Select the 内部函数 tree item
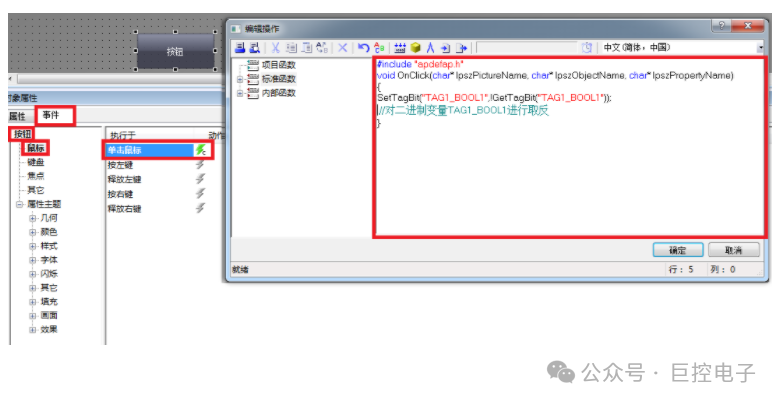The image size is (780, 403). (279, 93)
